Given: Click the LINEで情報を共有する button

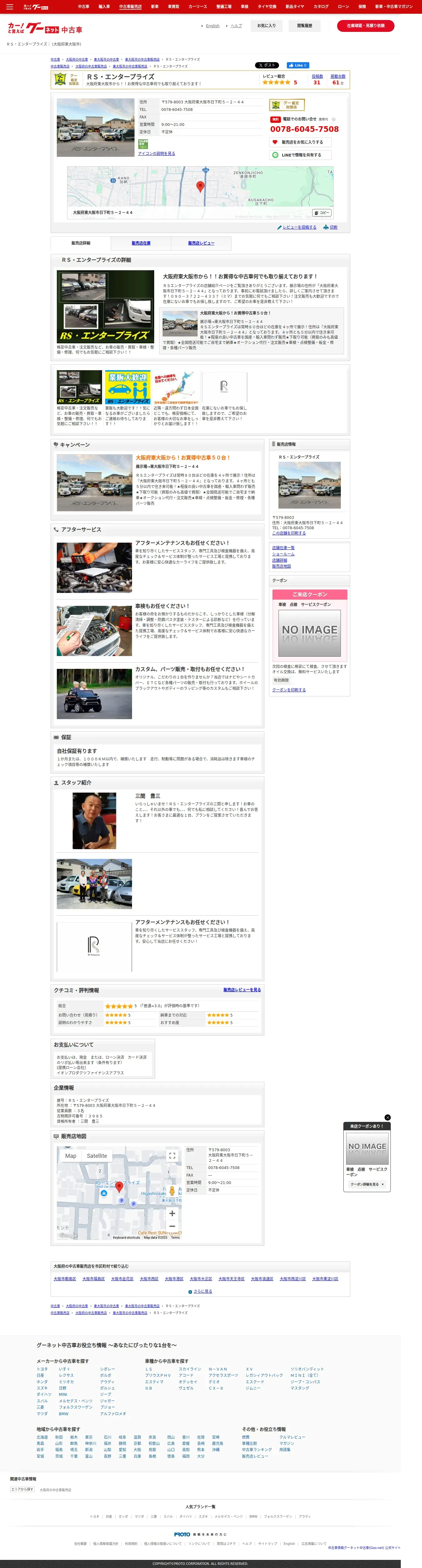Looking at the screenshot, I should 300,155.
